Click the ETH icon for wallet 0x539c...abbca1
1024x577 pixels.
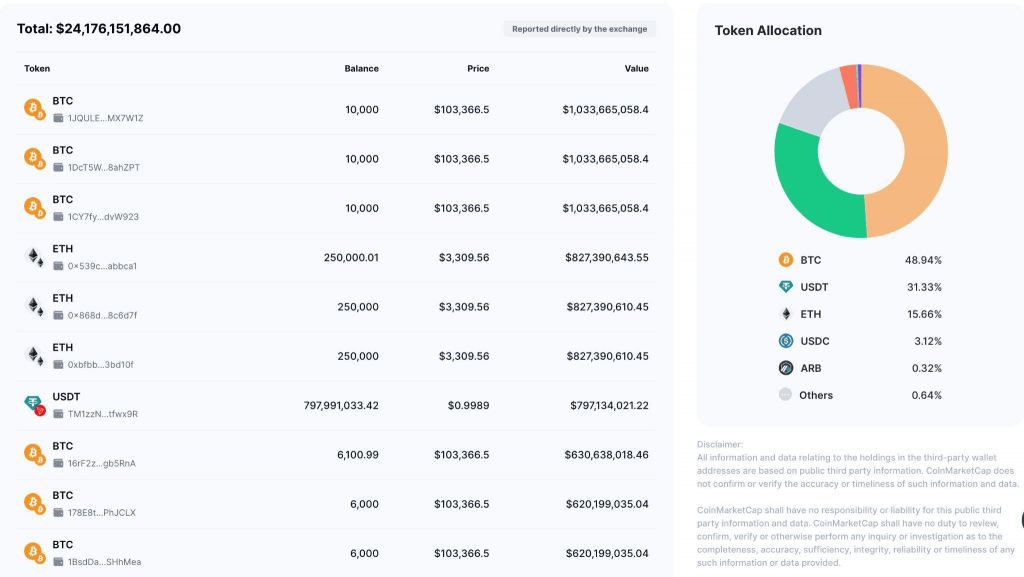(x=35, y=257)
